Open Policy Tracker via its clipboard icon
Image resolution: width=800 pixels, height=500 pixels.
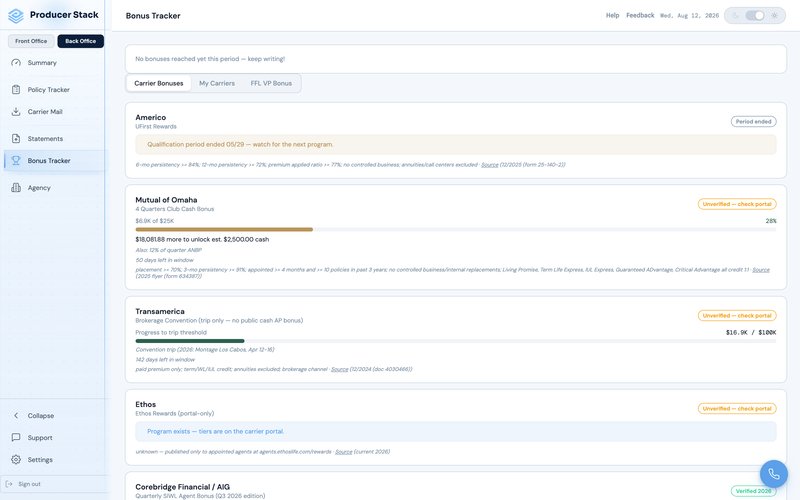(16, 89)
